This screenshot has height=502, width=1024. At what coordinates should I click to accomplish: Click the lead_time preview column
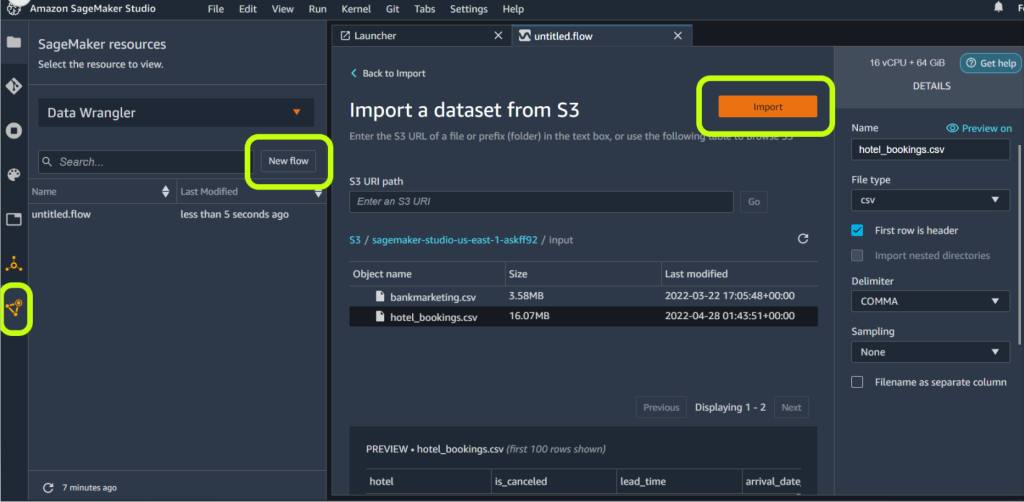point(679,482)
